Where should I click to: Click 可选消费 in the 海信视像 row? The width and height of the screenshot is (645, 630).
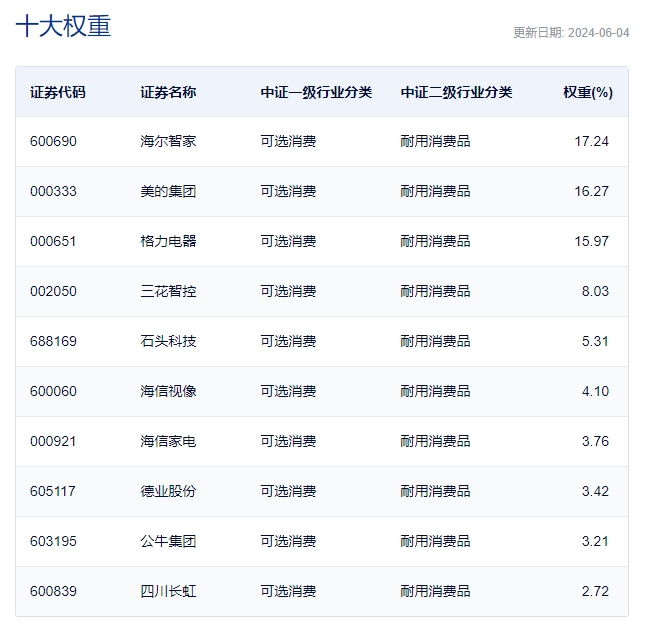coord(288,391)
